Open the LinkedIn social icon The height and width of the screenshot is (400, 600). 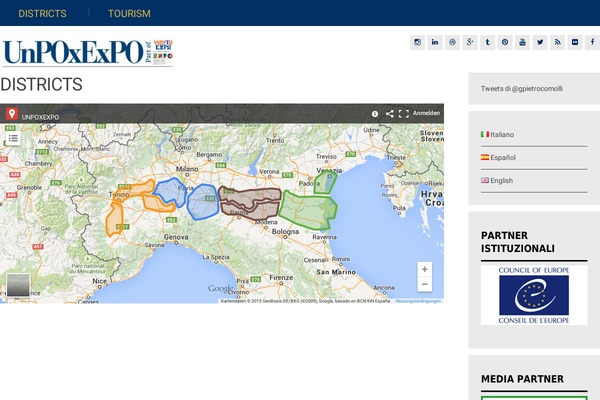pyautogui.click(x=435, y=42)
